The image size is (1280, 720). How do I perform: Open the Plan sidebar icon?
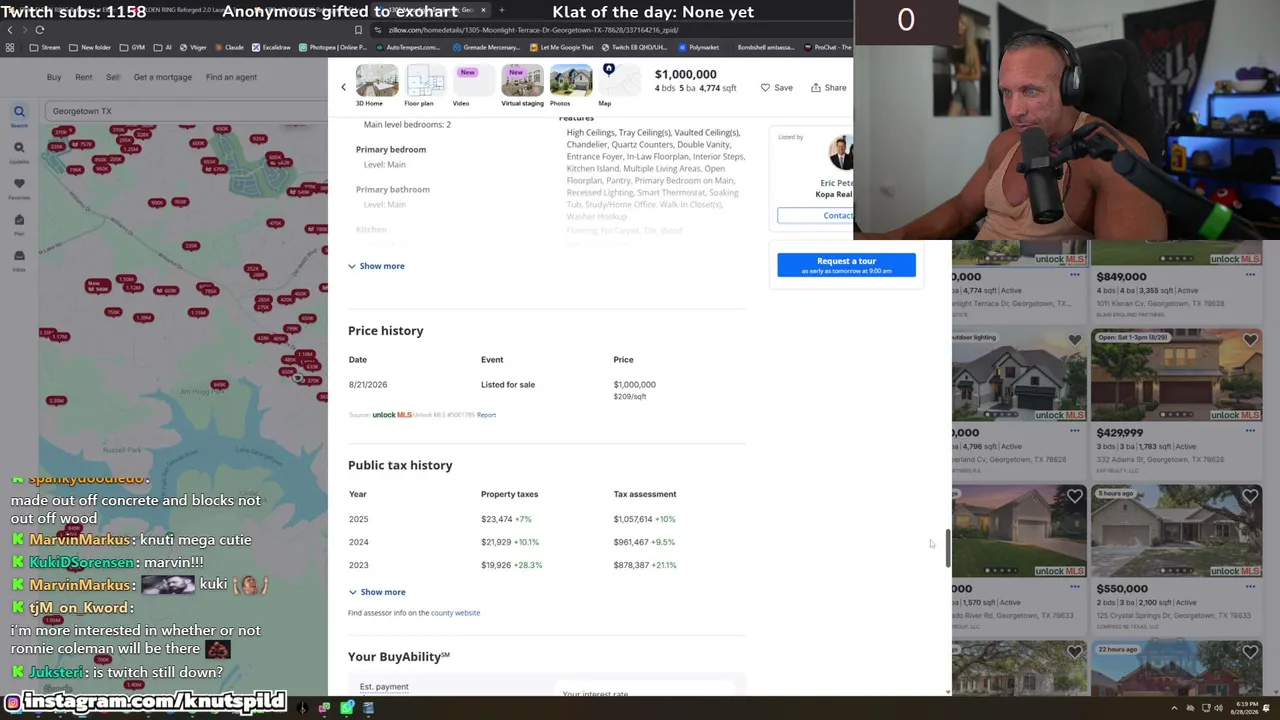(19, 223)
